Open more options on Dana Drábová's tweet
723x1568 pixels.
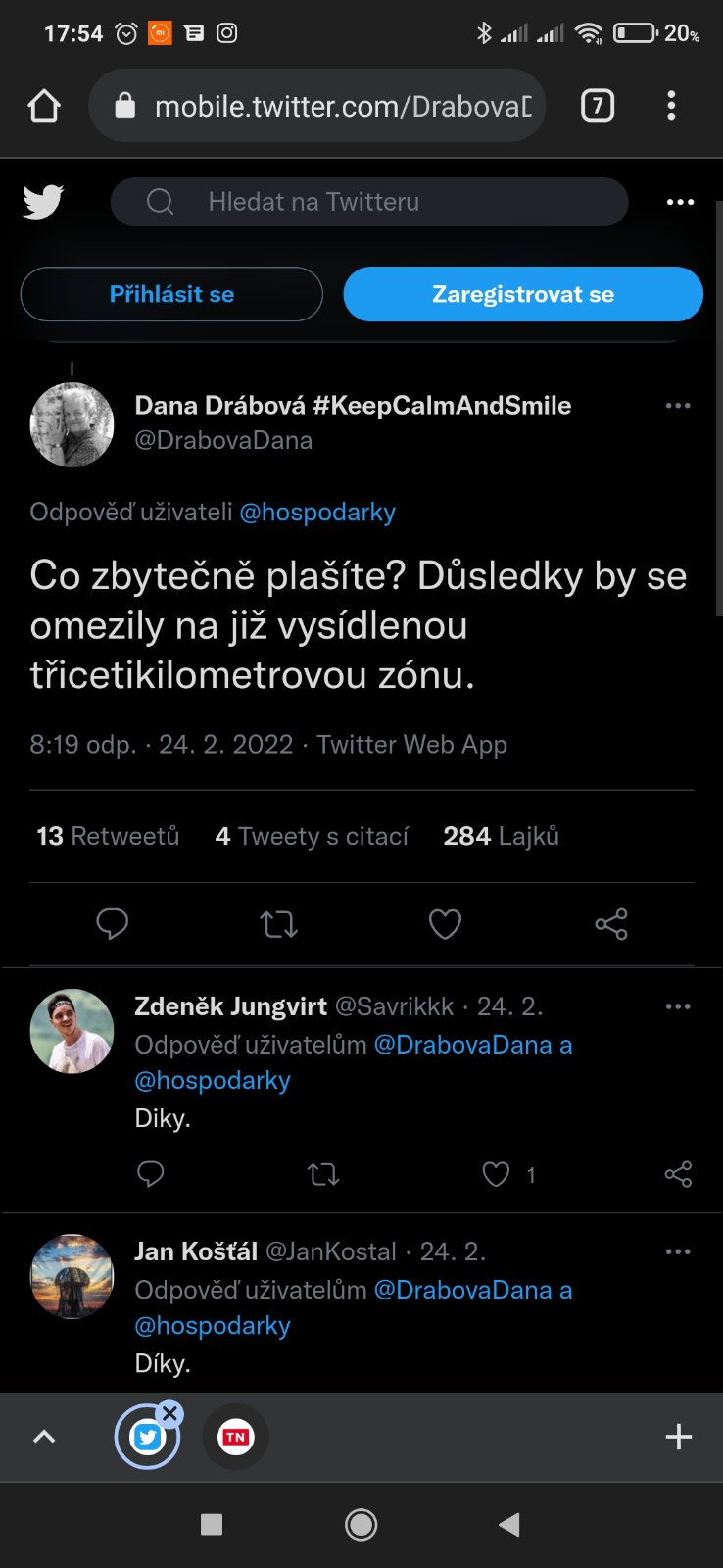(x=678, y=406)
